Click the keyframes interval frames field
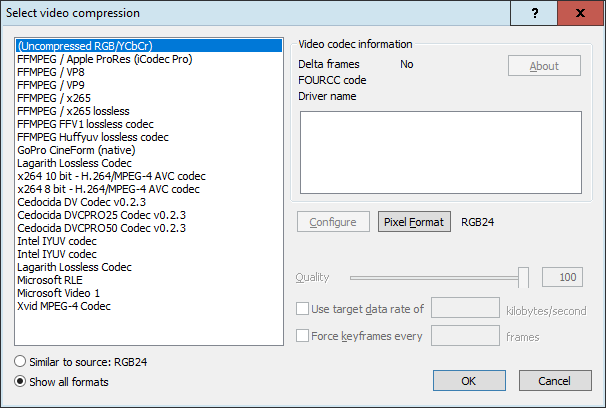This screenshot has width=606, height=408. 465,336
